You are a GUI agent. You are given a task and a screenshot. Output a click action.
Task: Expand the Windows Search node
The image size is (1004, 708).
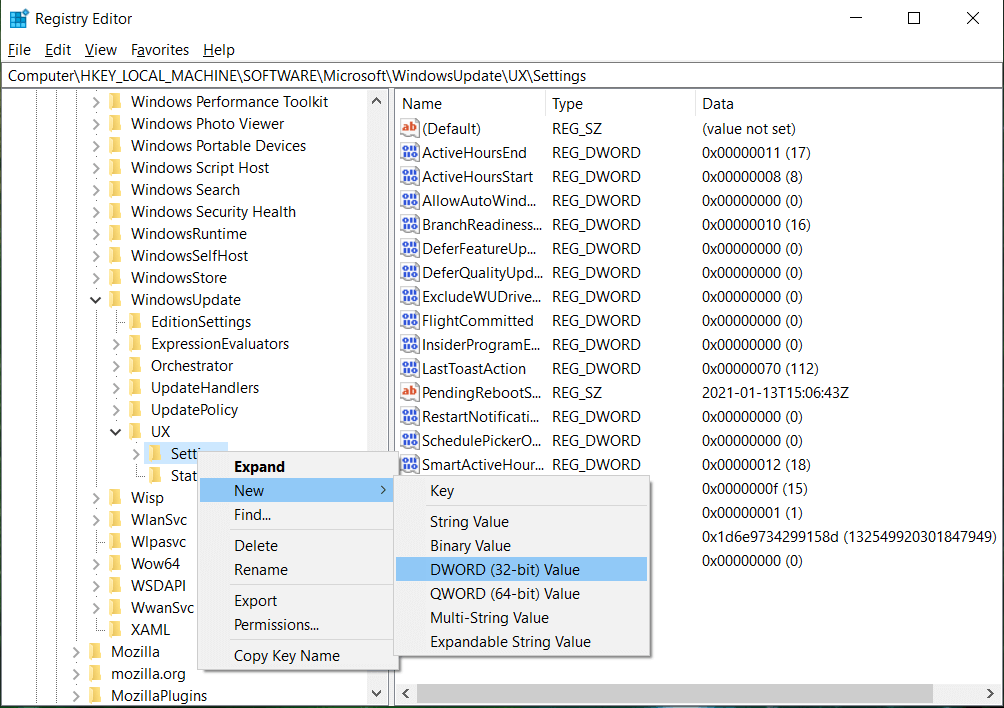(x=95, y=190)
